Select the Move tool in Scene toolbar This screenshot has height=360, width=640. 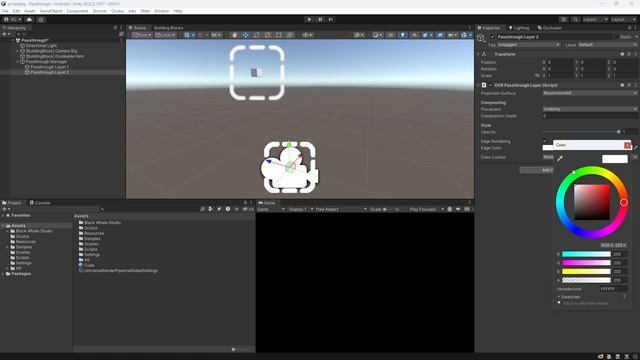pos(245,35)
